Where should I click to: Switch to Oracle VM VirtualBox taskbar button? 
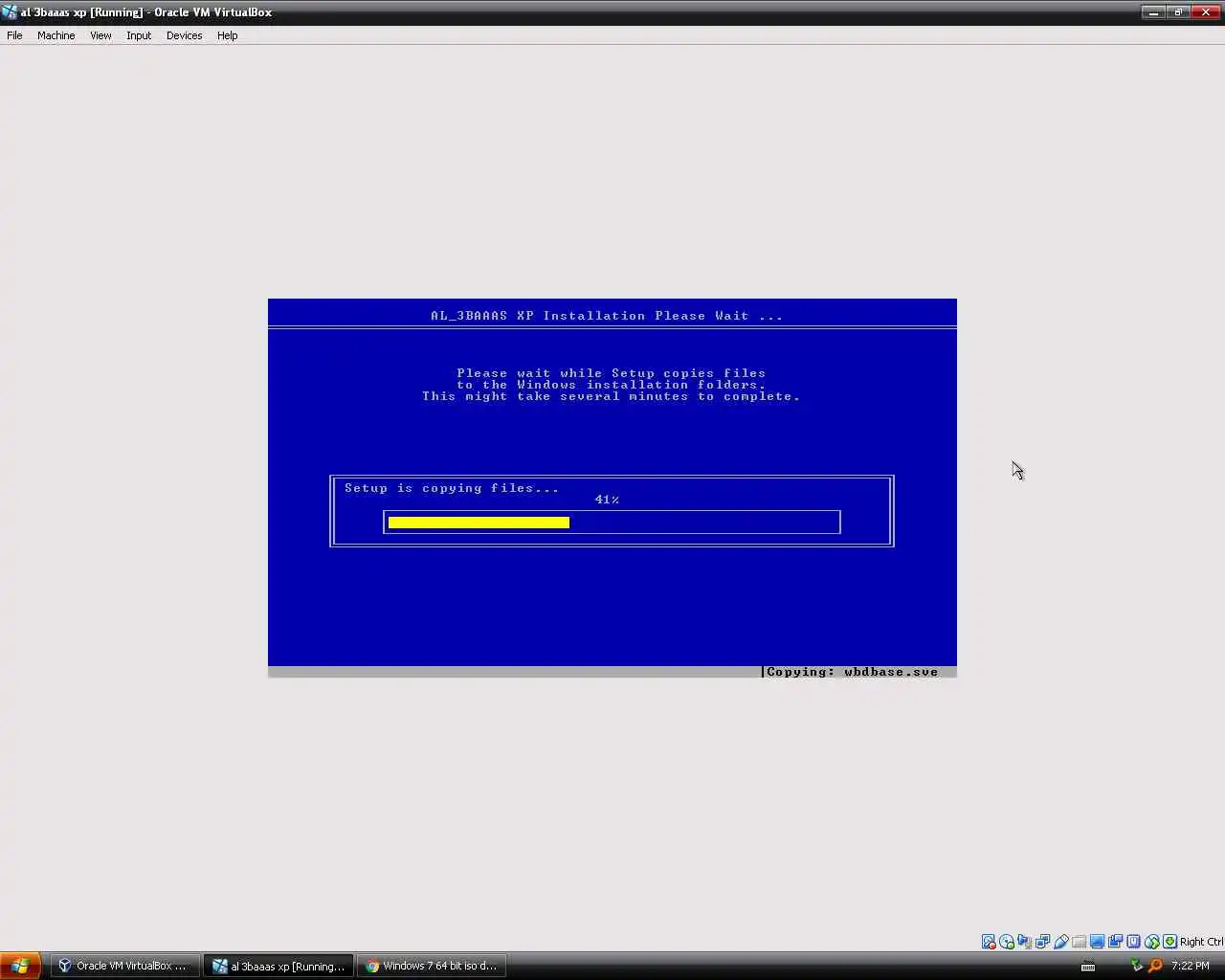coord(124,966)
